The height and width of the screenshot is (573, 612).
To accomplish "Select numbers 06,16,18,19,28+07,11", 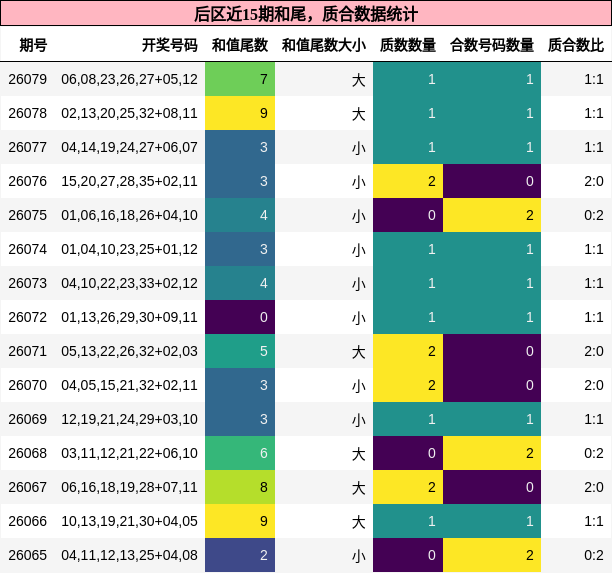I will pos(130,487).
